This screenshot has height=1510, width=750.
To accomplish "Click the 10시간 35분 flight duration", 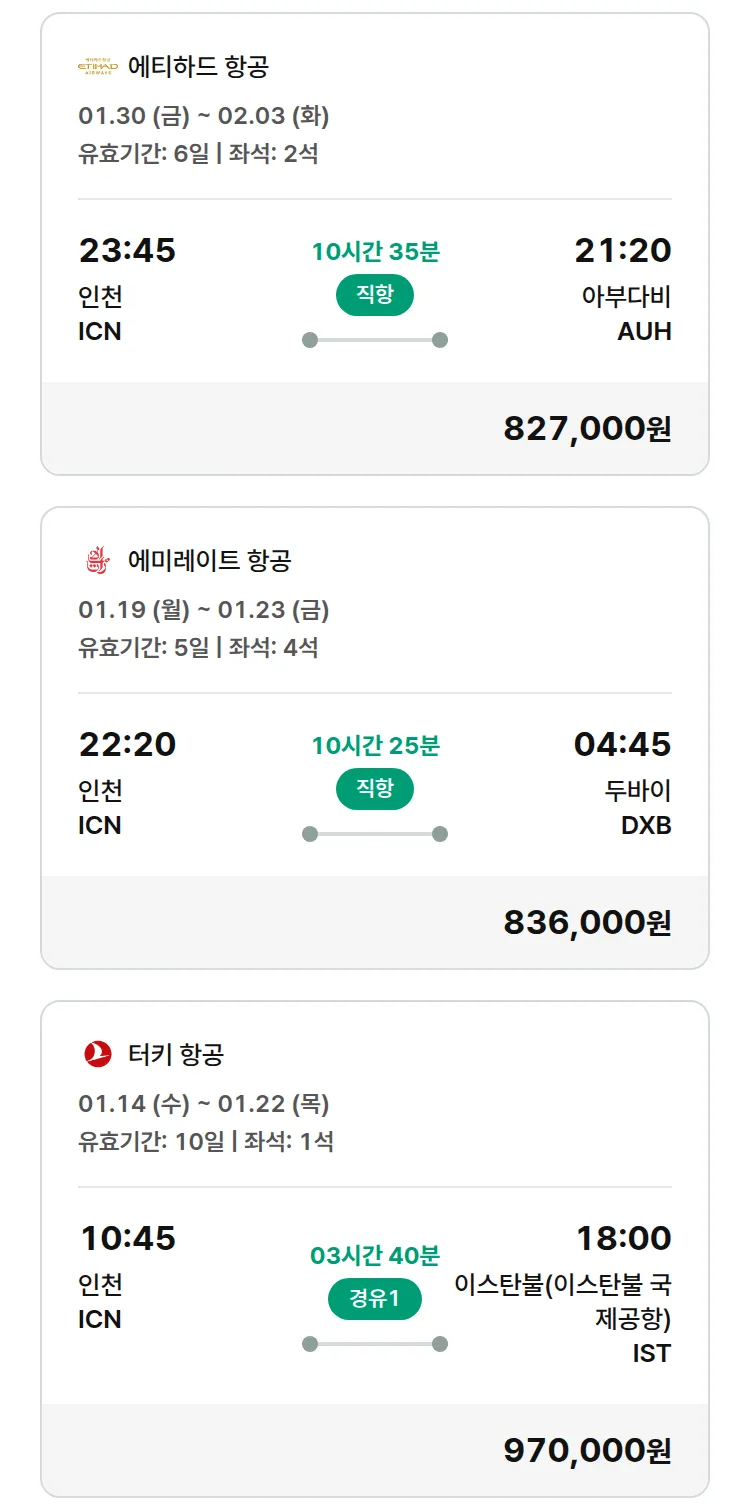I will 375,252.
